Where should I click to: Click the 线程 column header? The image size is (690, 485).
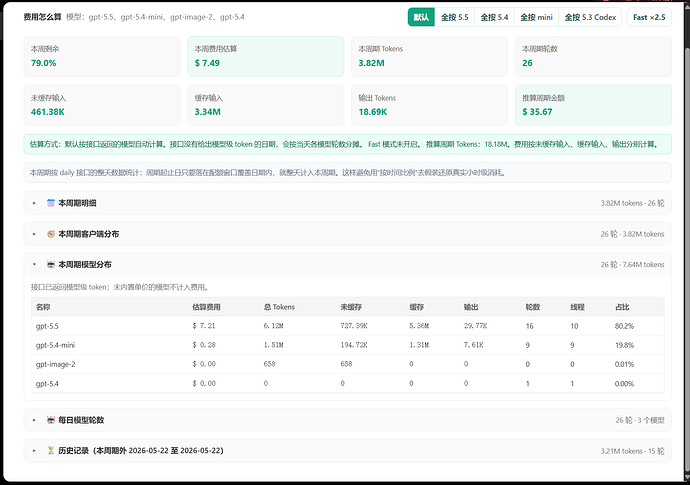point(577,307)
